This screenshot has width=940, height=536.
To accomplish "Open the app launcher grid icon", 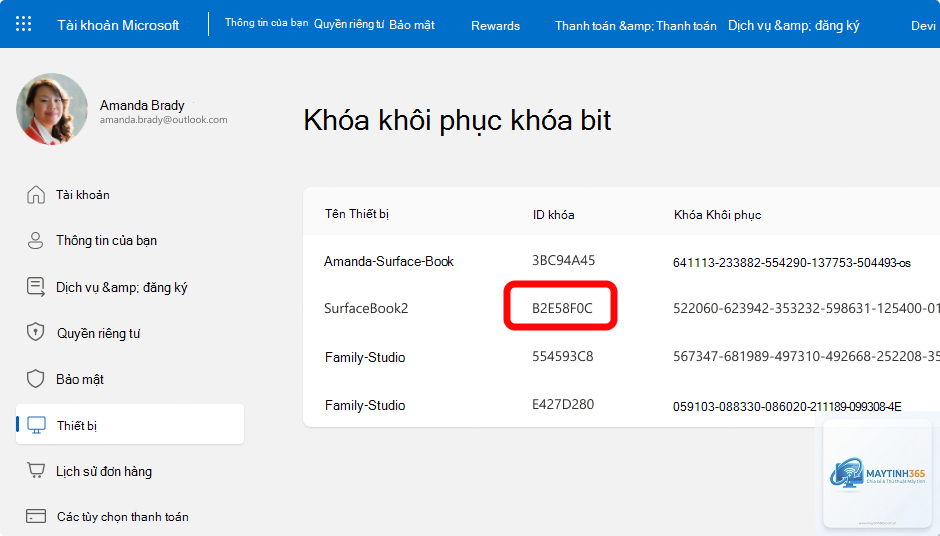I will (x=23, y=24).
